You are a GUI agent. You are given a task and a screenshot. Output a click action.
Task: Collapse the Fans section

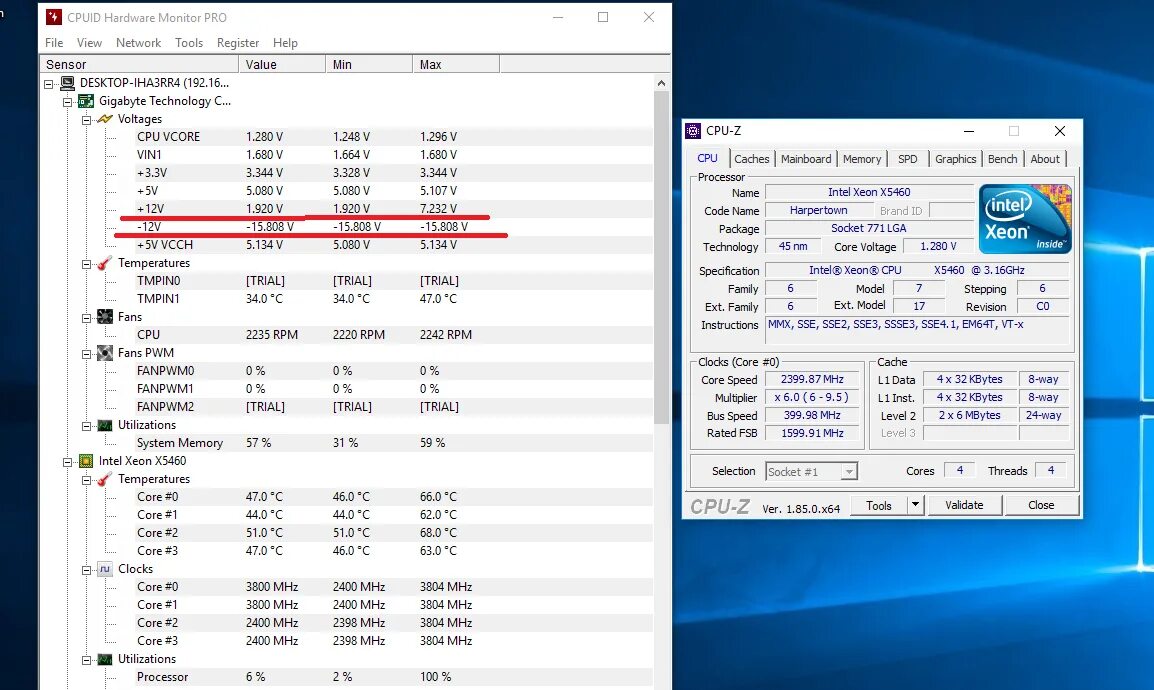click(x=86, y=319)
